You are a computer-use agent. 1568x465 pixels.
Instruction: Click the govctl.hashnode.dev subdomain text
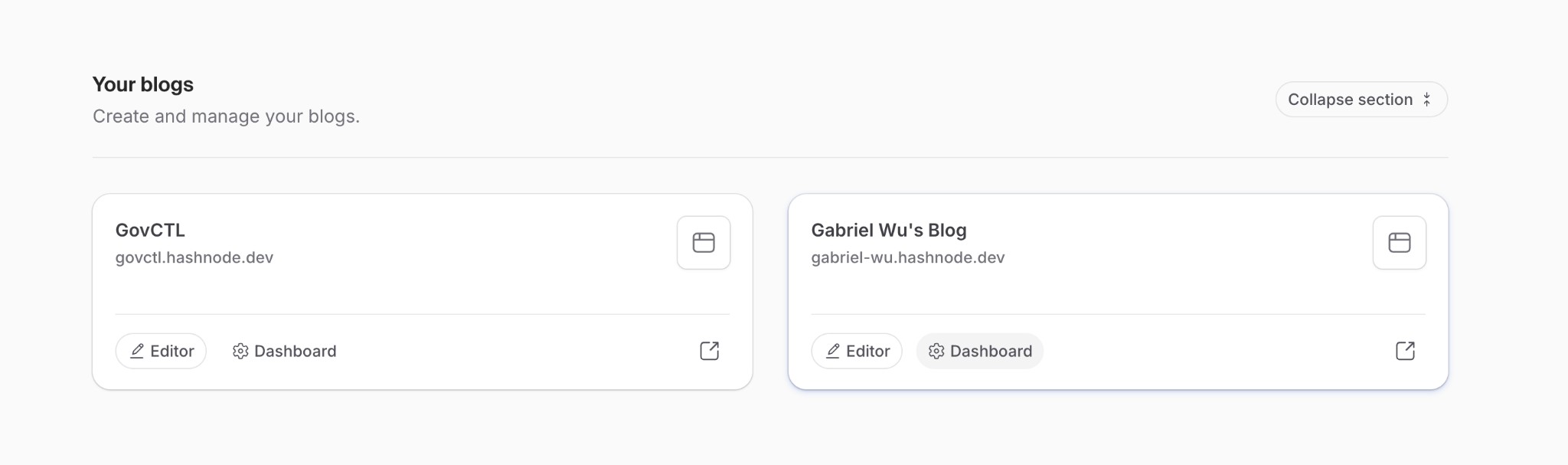(x=195, y=257)
